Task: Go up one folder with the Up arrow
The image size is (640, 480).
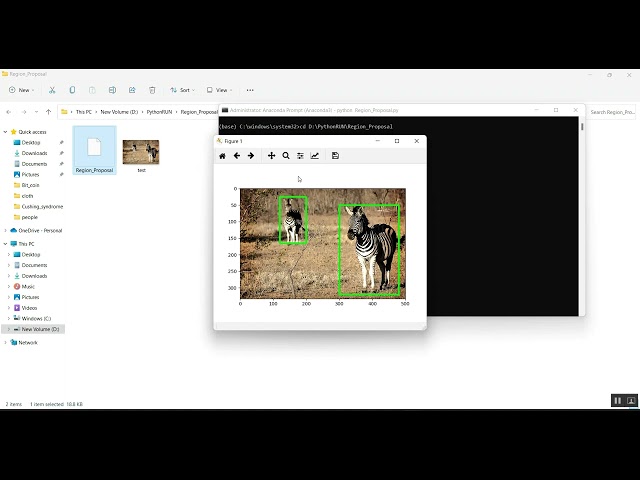Action: 49,112
